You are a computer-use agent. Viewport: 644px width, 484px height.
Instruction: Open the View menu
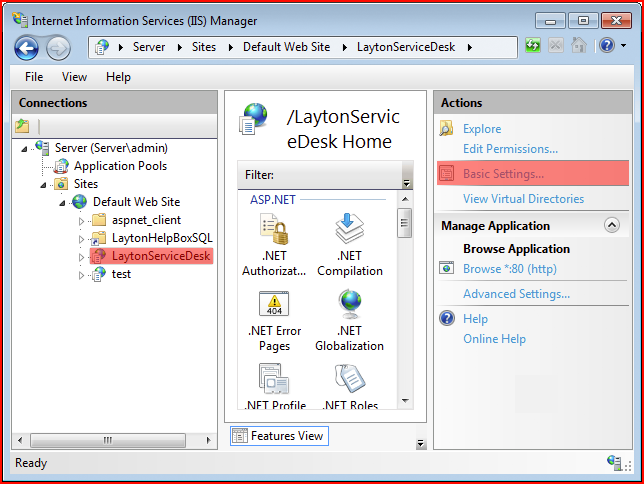[x=74, y=77]
